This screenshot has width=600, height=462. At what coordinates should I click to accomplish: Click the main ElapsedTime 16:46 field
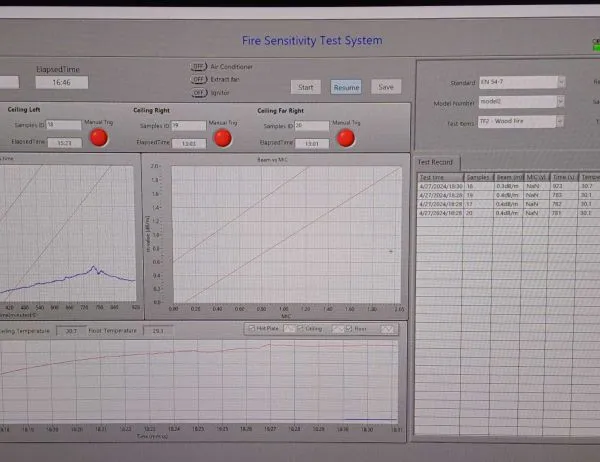pyautogui.click(x=62, y=82)
